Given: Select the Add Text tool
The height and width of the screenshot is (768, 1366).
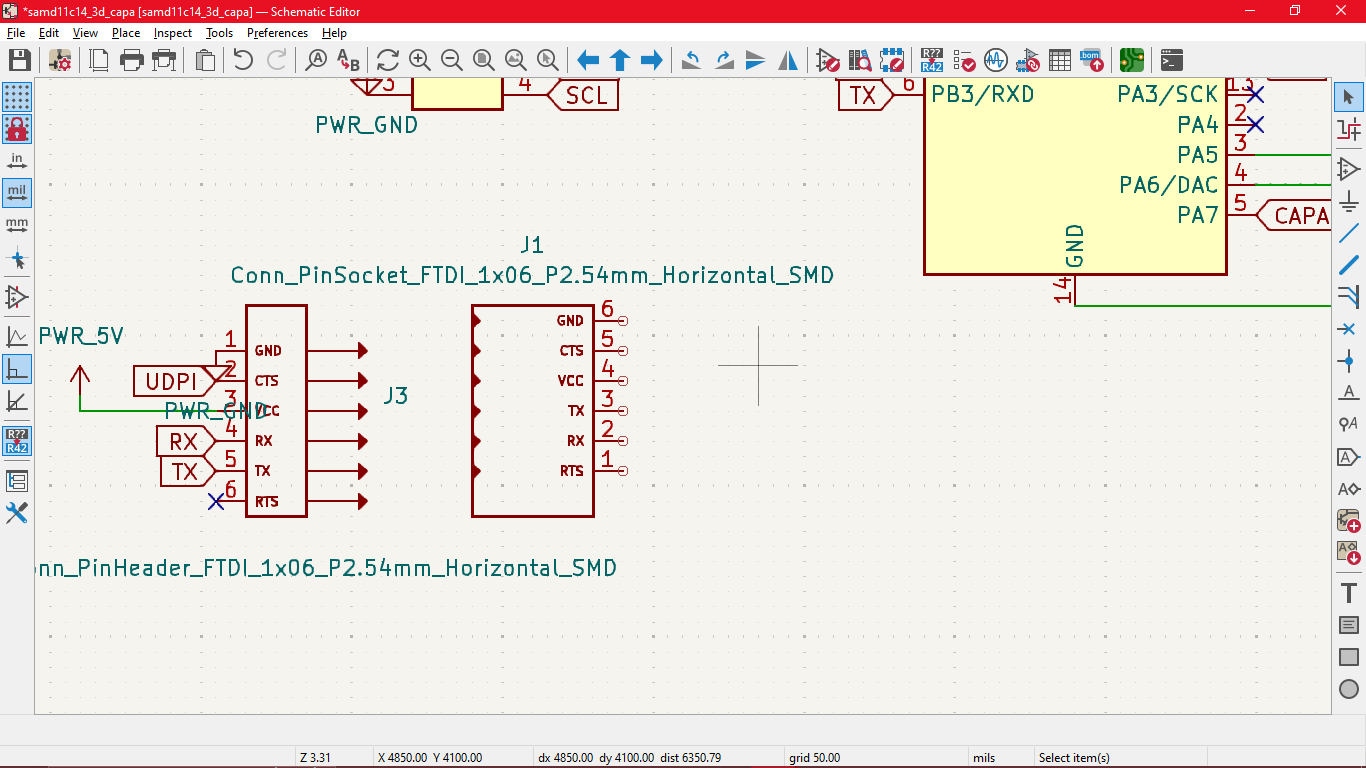Looking at the screenshot, I should [1349, 593].
